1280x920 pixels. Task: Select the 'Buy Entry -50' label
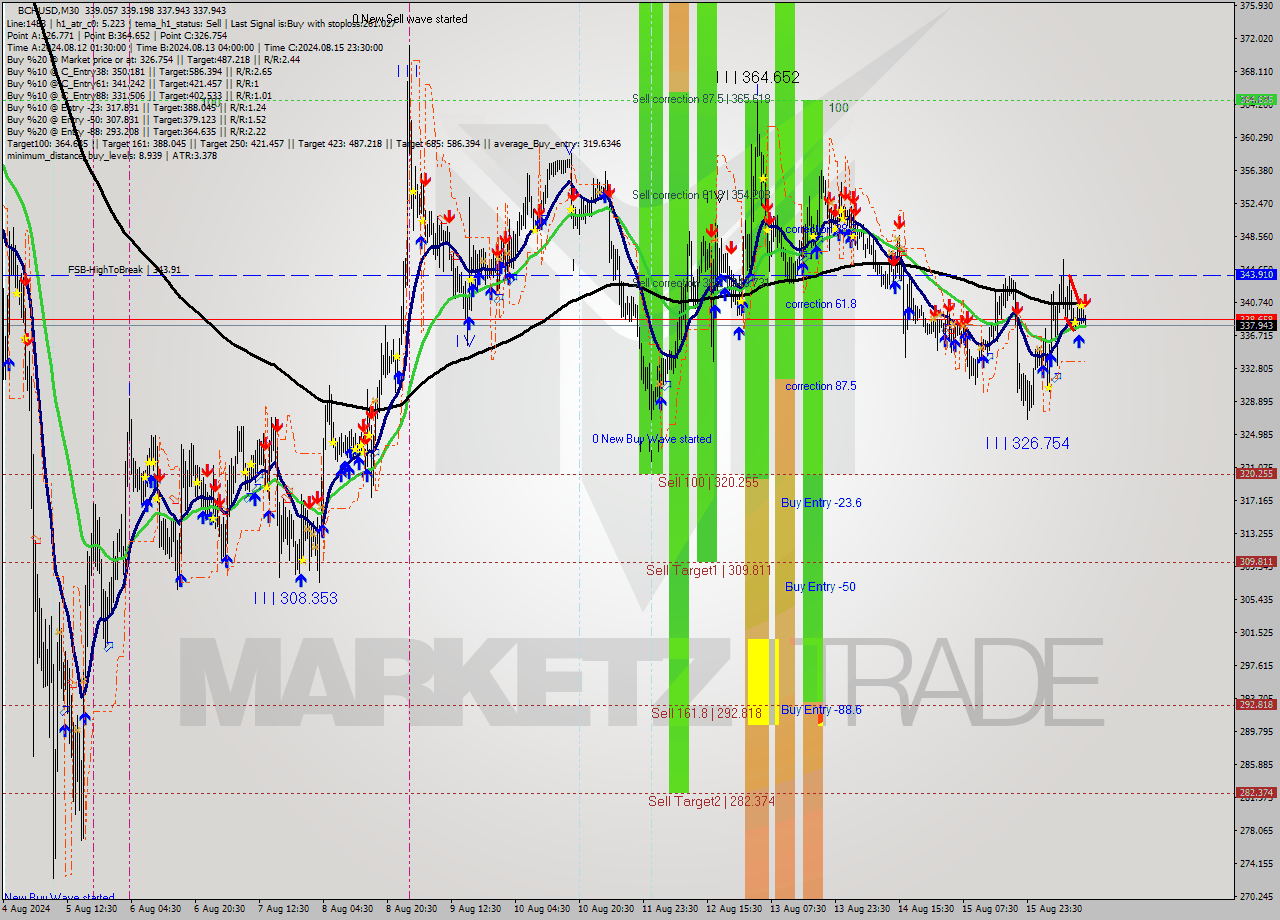point(820,587)
